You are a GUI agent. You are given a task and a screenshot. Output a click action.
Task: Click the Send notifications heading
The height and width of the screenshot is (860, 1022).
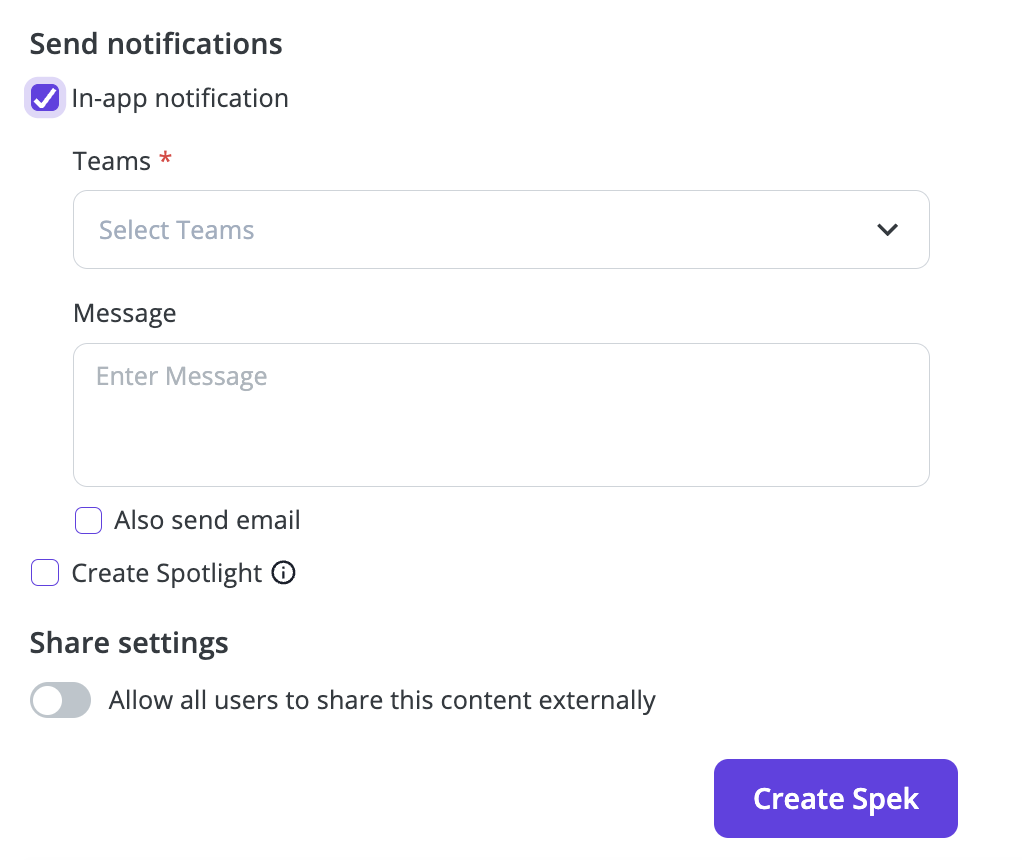156,44
